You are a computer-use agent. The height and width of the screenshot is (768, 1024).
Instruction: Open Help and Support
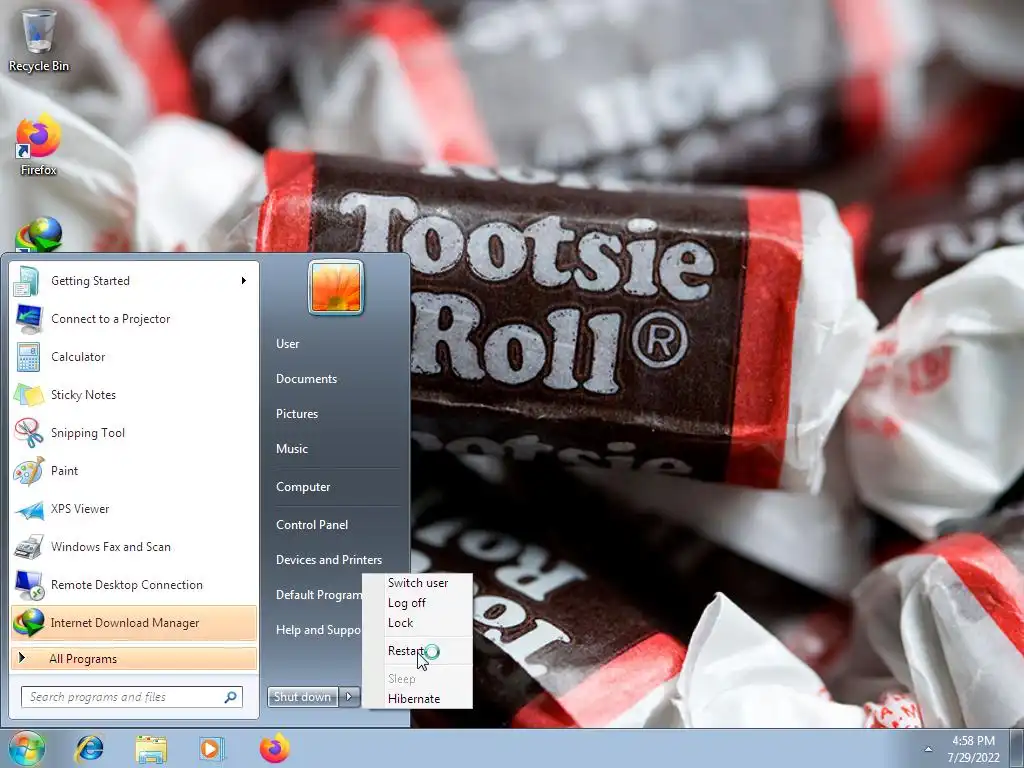pyautogui.click(x=318, y=630)
